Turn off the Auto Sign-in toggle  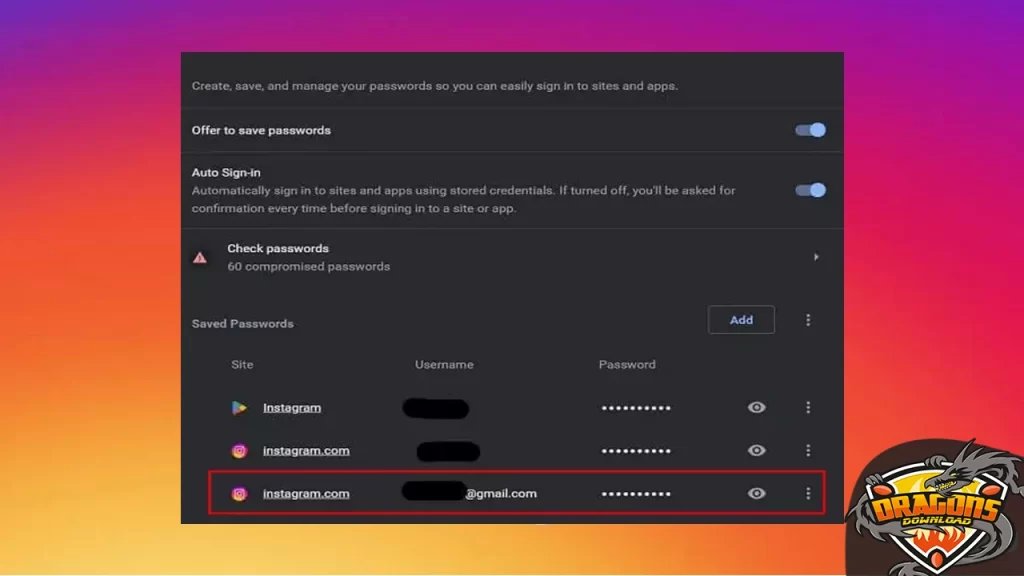coord(810,190)
